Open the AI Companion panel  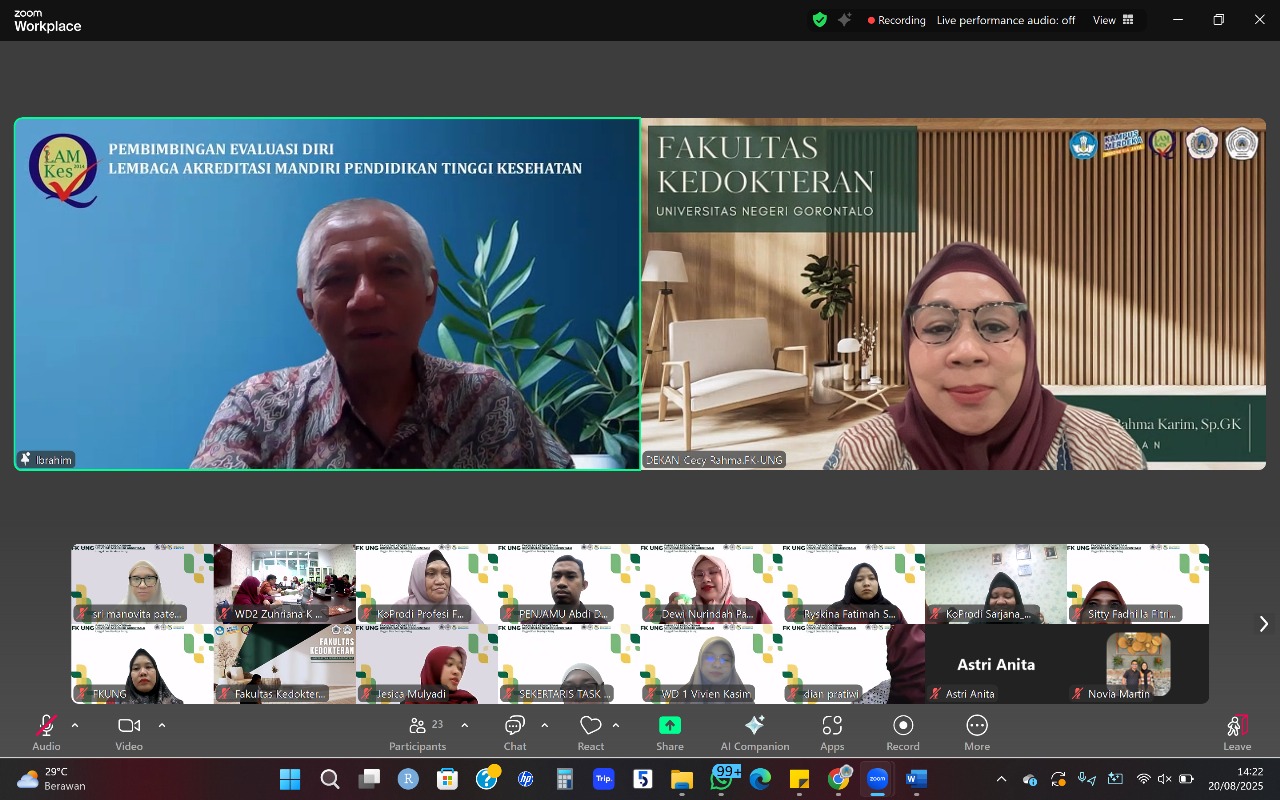[x=755, y=733]
